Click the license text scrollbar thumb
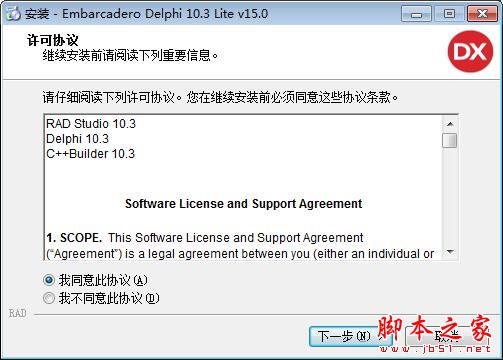The height and width of the screenshot is (360, 503). [x=450, y=140]
